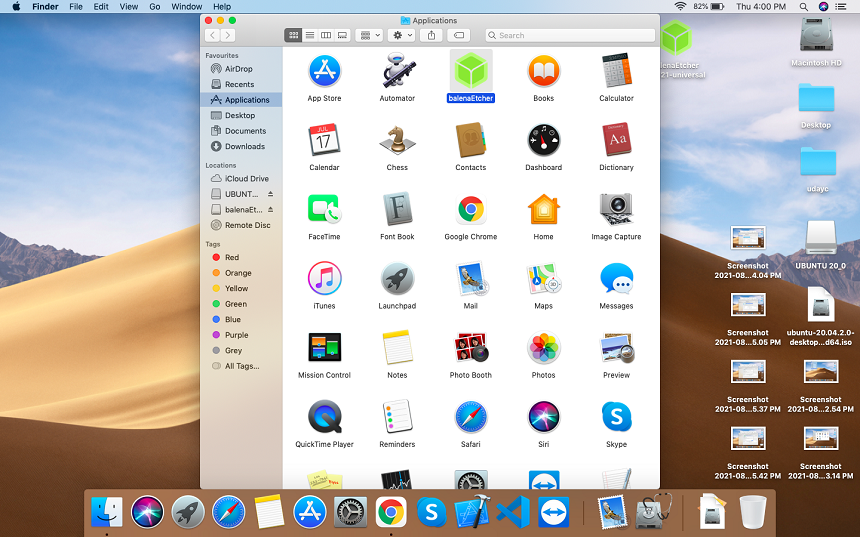Go forward with the Finder forward arrow
The image size is (860, 537).
(228, 35)
